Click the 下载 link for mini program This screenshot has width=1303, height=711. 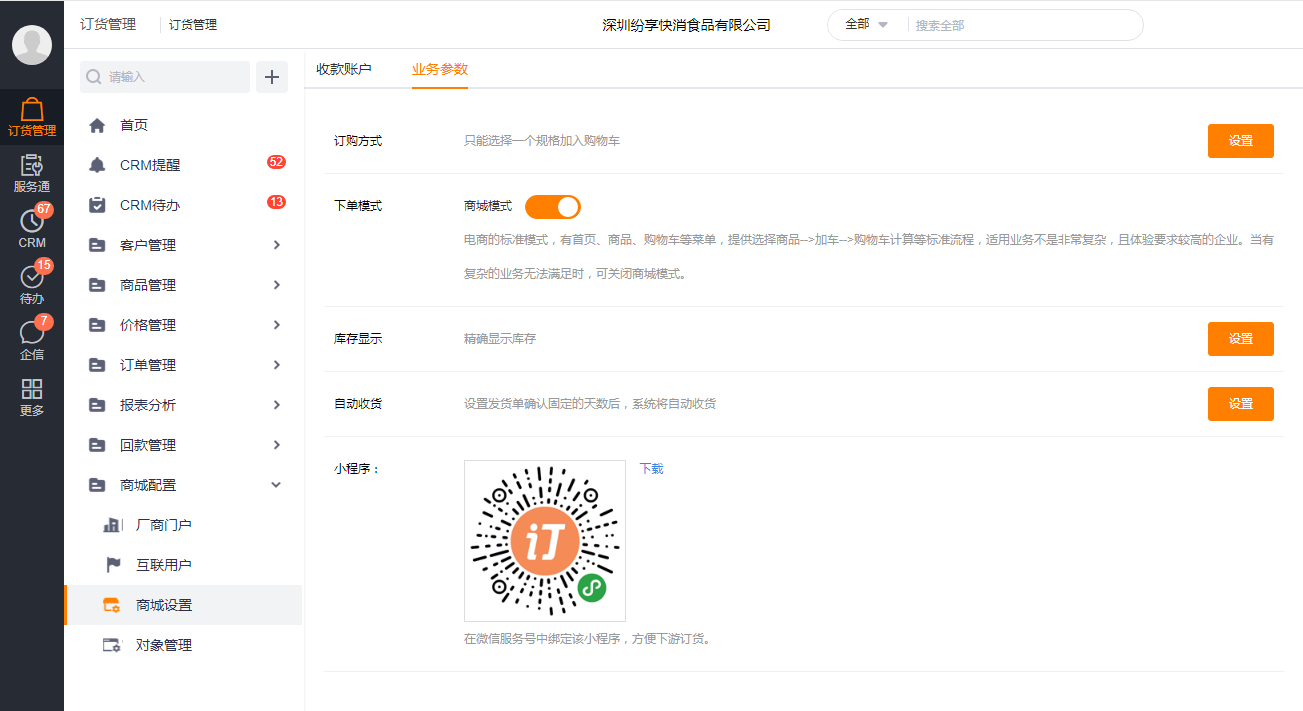coord(652,468)
